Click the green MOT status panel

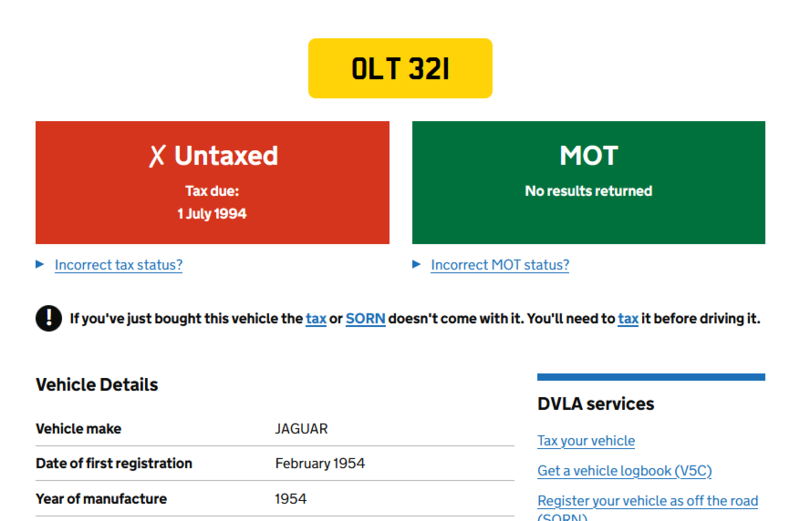pos(588,182)
